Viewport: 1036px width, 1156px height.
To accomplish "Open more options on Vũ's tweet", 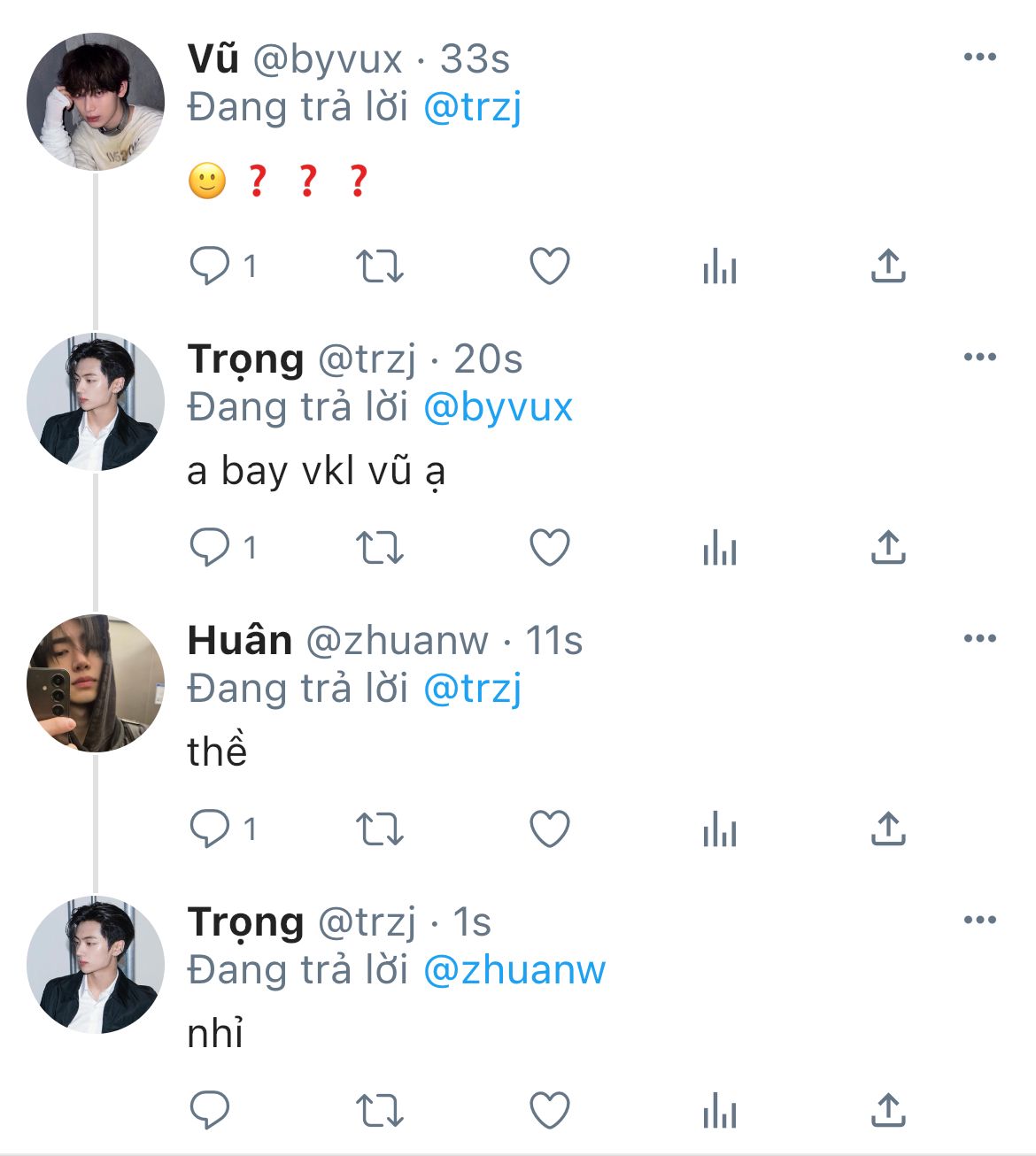I will coord(979,58).
